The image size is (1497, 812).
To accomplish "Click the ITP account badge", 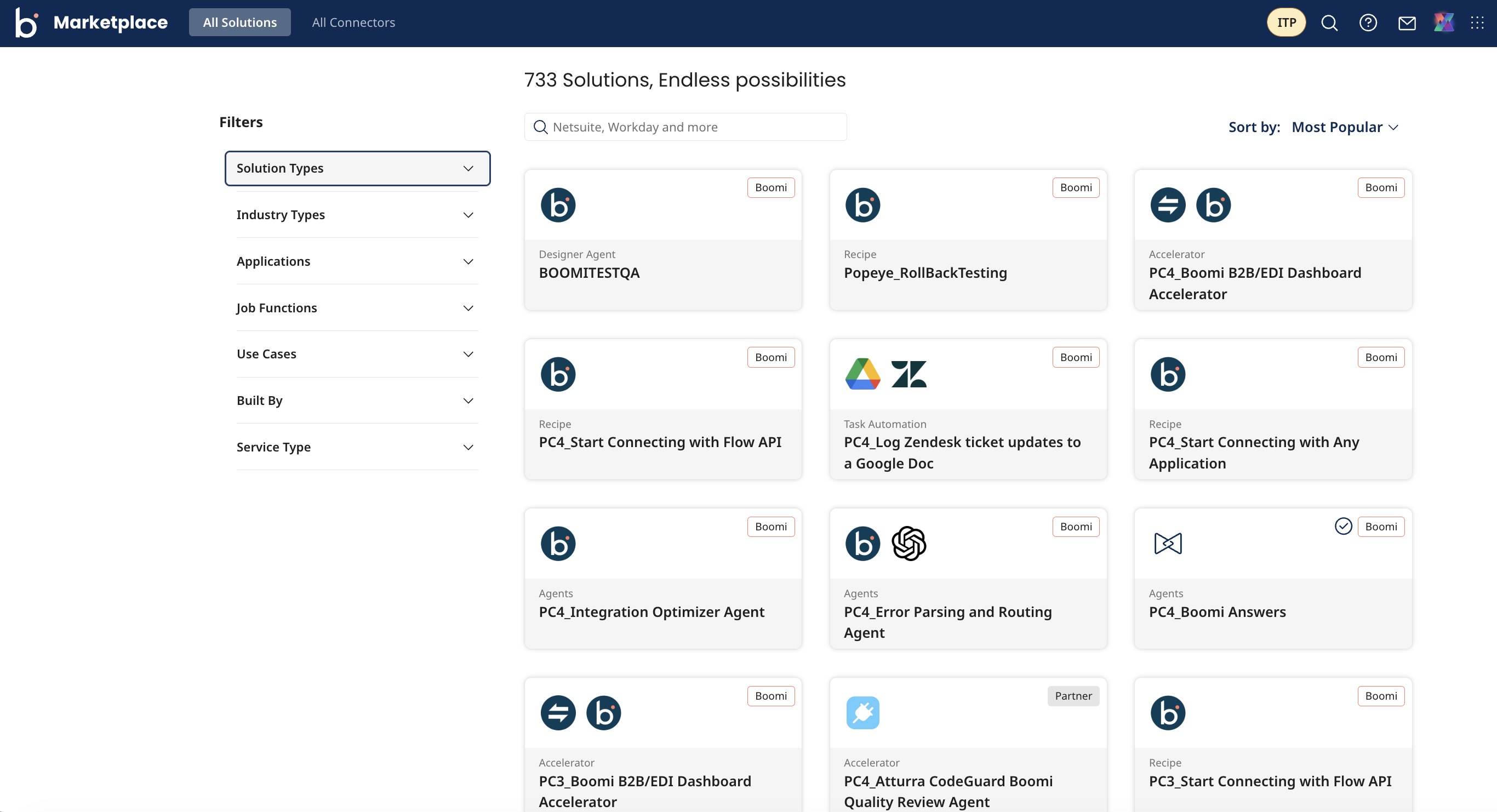I will (1286, 22).
